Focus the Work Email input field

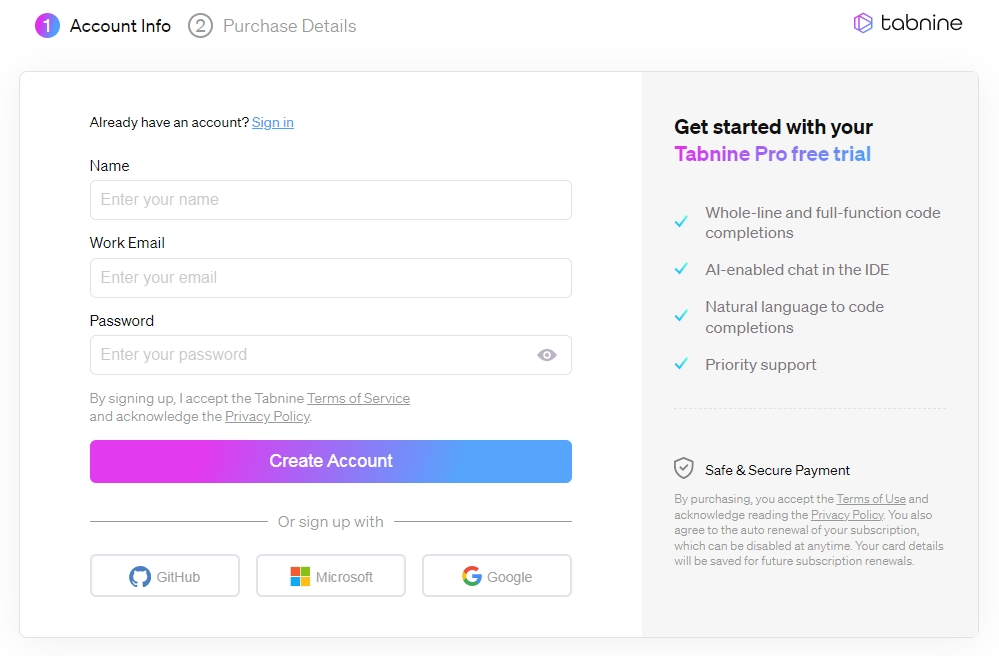point(331,278)
